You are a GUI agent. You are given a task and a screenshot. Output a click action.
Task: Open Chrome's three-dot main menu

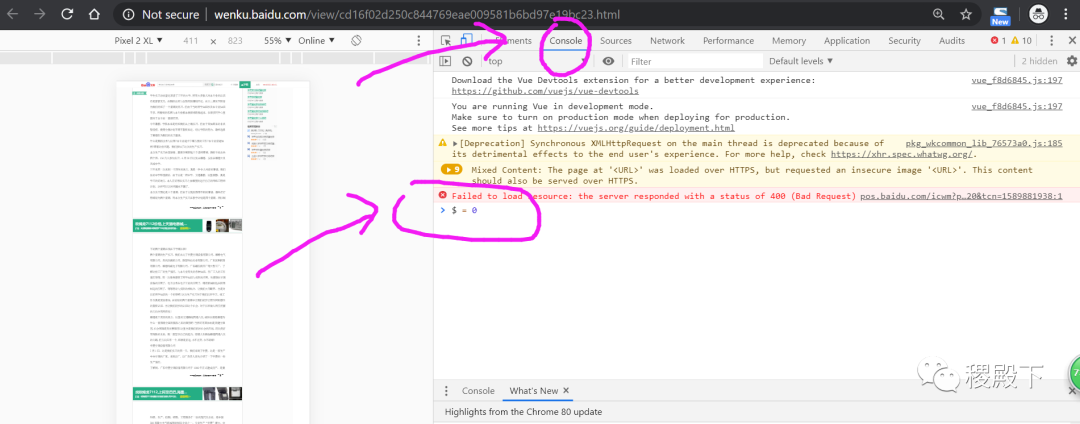pos(1066,14)
